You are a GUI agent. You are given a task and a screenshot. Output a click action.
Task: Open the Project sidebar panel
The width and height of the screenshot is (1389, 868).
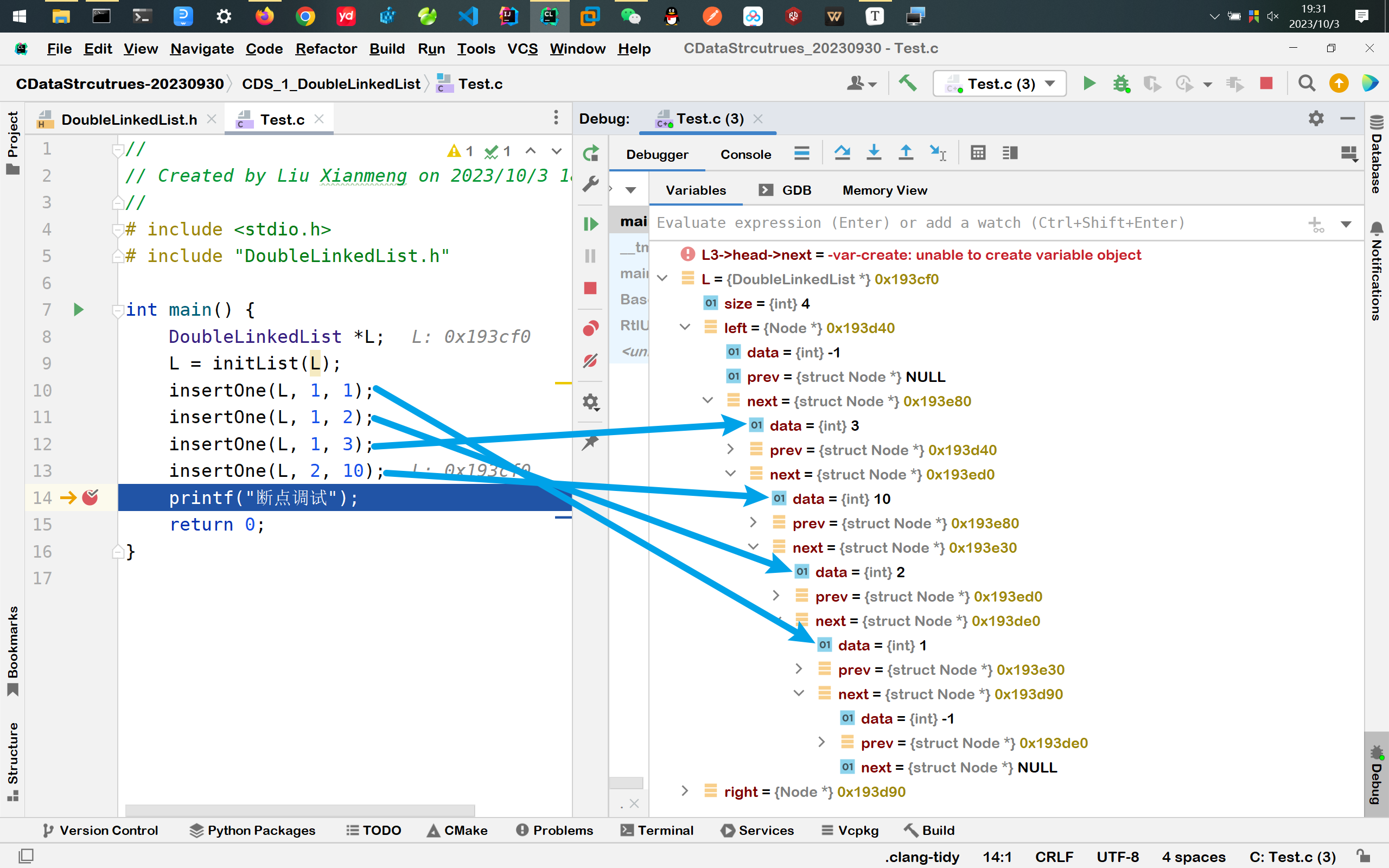point(12,142)
